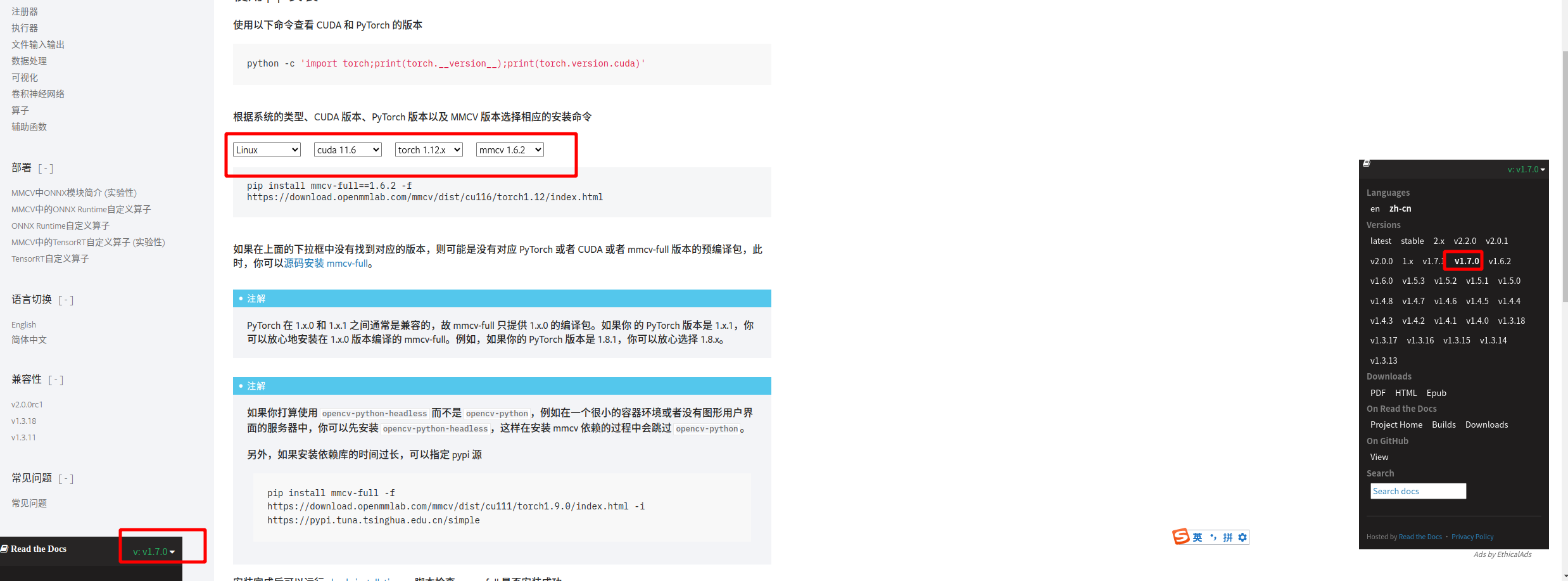Switch to the stable docs version
The width and height of the screenshot is (1568, 581).
1412,241
